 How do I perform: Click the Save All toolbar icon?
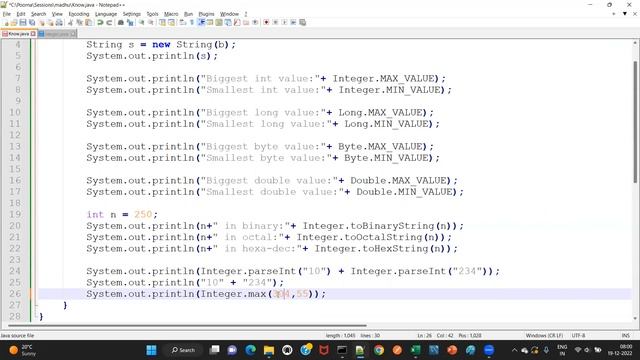coord(32,22)
